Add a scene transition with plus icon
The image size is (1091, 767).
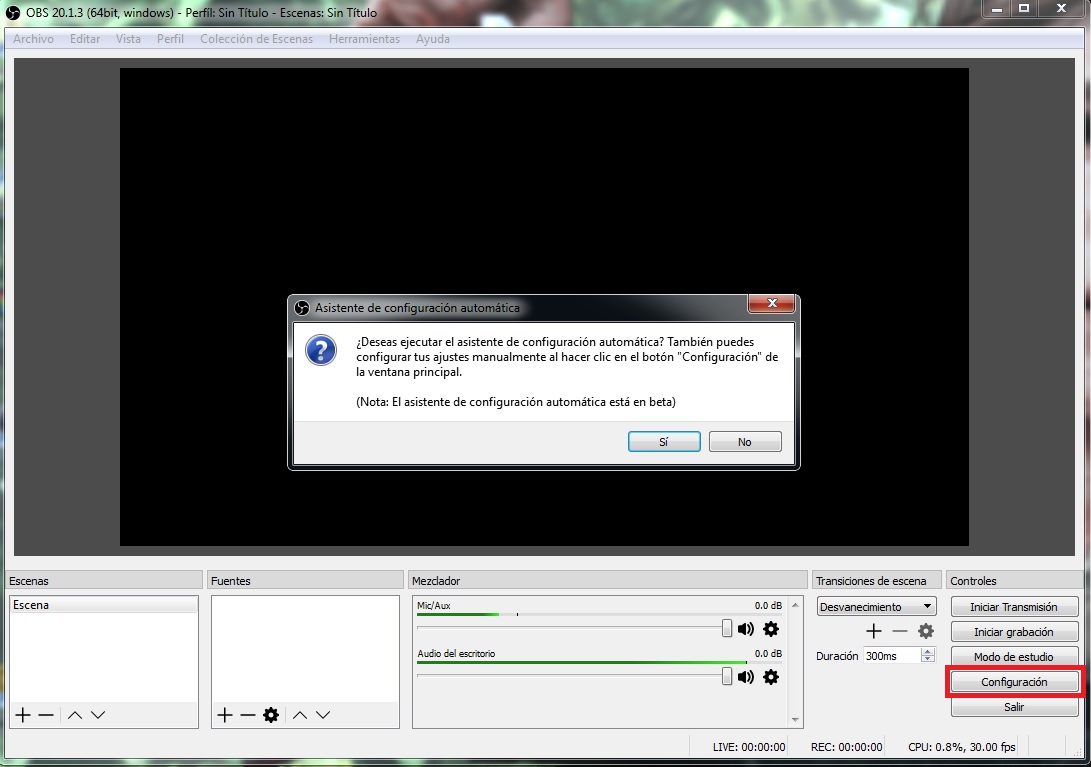coord(874,631)
